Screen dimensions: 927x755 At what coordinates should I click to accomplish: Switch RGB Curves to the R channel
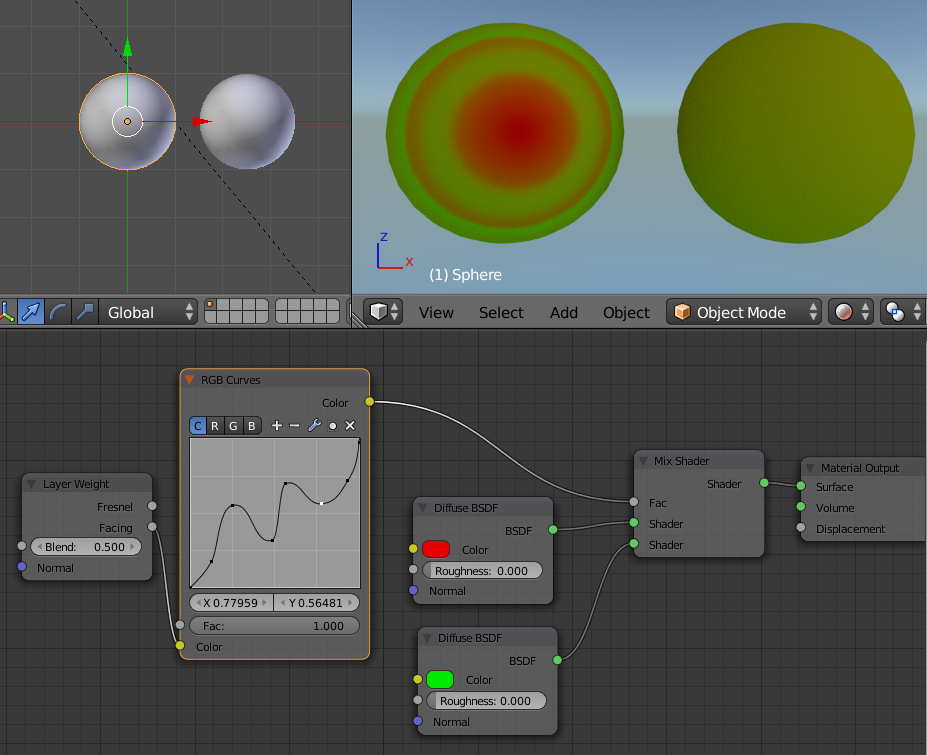pyautogui.click(x=214, y=425)
